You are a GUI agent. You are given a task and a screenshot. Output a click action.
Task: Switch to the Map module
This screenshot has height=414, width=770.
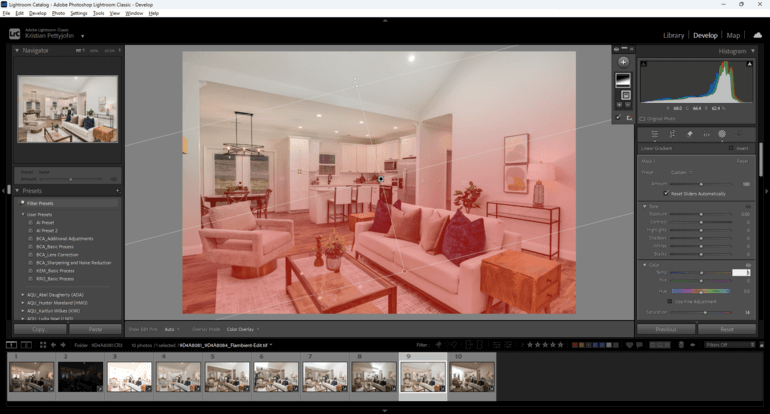(733, 35)
